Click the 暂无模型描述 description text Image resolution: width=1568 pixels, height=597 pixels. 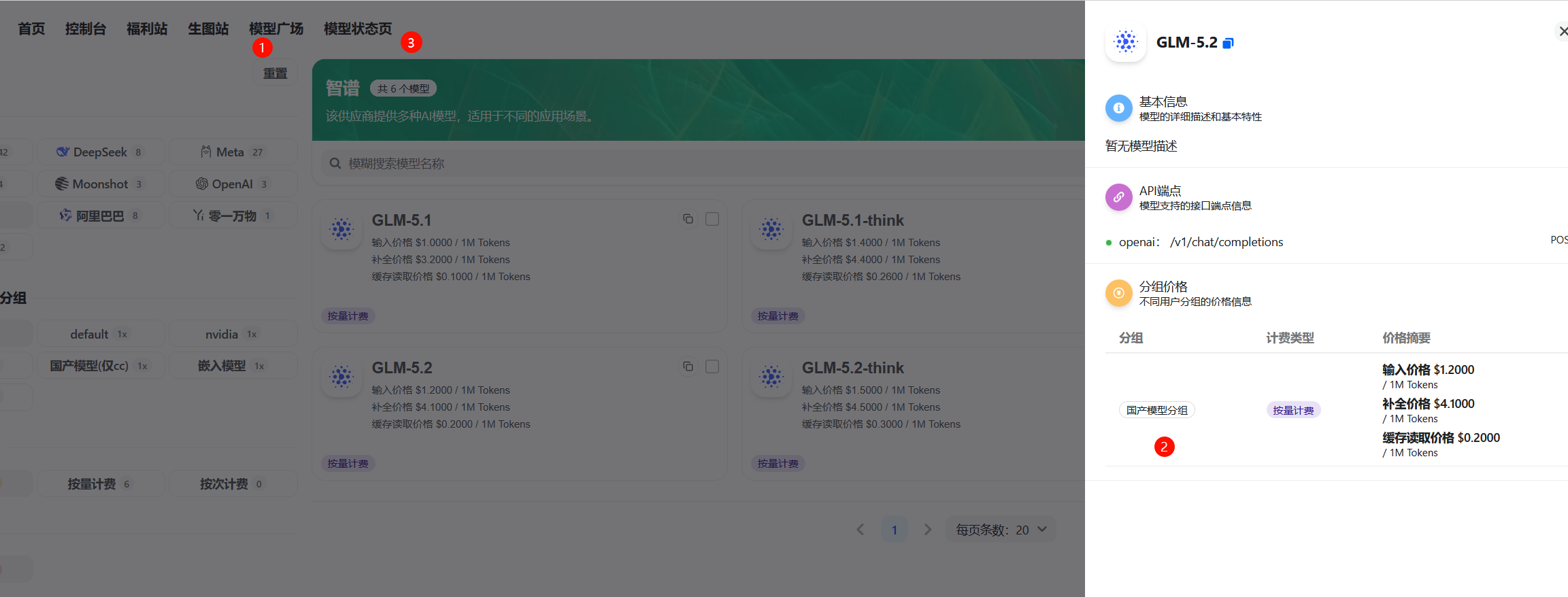tap(1141, 146)
